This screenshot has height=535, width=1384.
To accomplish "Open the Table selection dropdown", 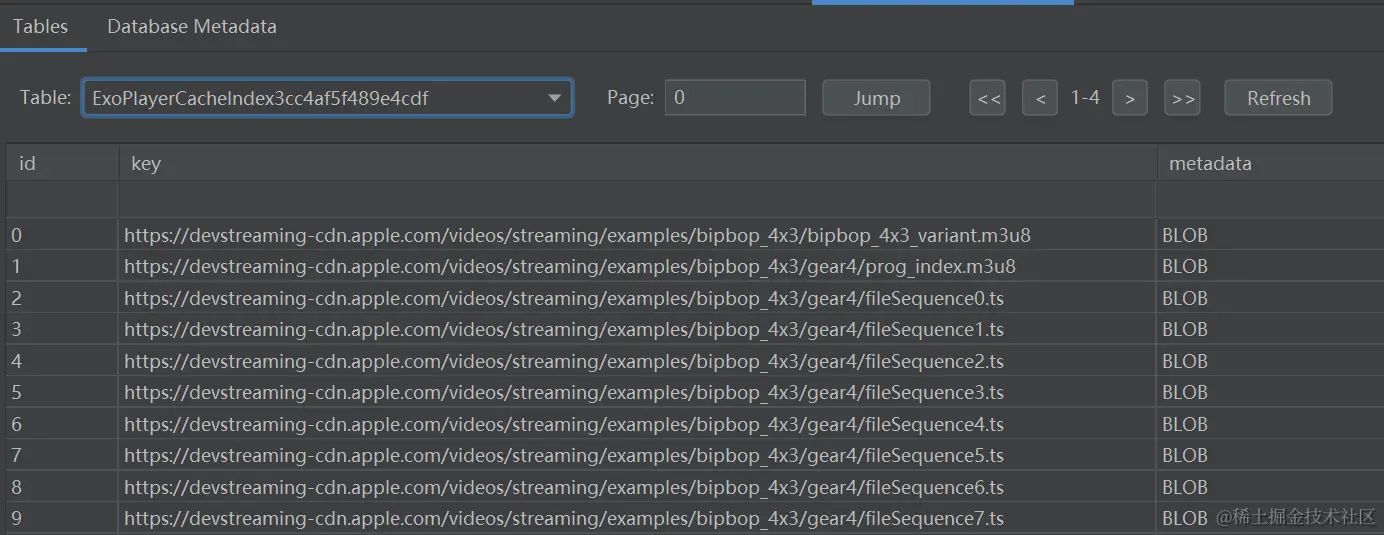I will coord(327,98).
